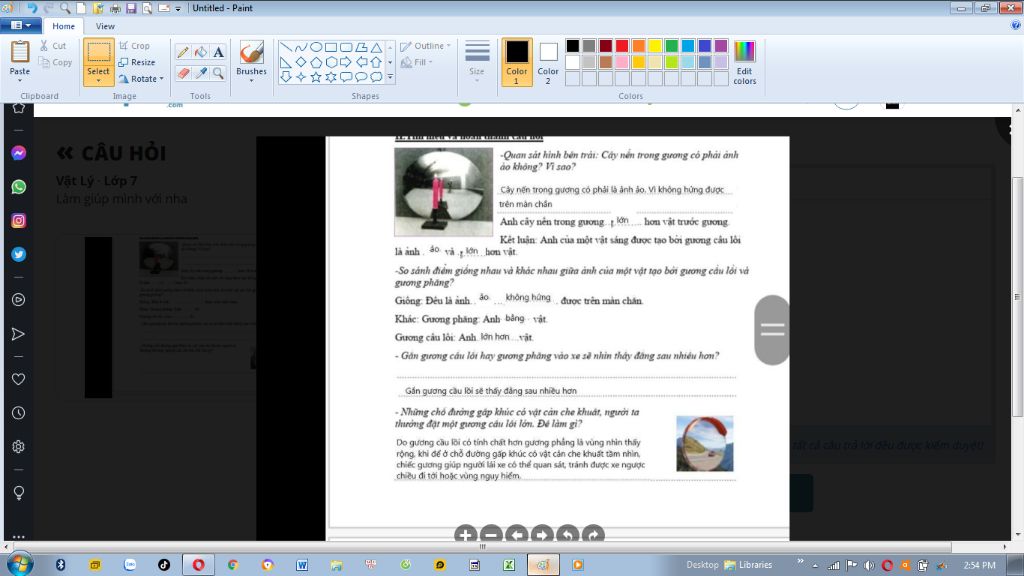
Task: Open Microsoft Word from the taskbar
Action: [302, 565]
